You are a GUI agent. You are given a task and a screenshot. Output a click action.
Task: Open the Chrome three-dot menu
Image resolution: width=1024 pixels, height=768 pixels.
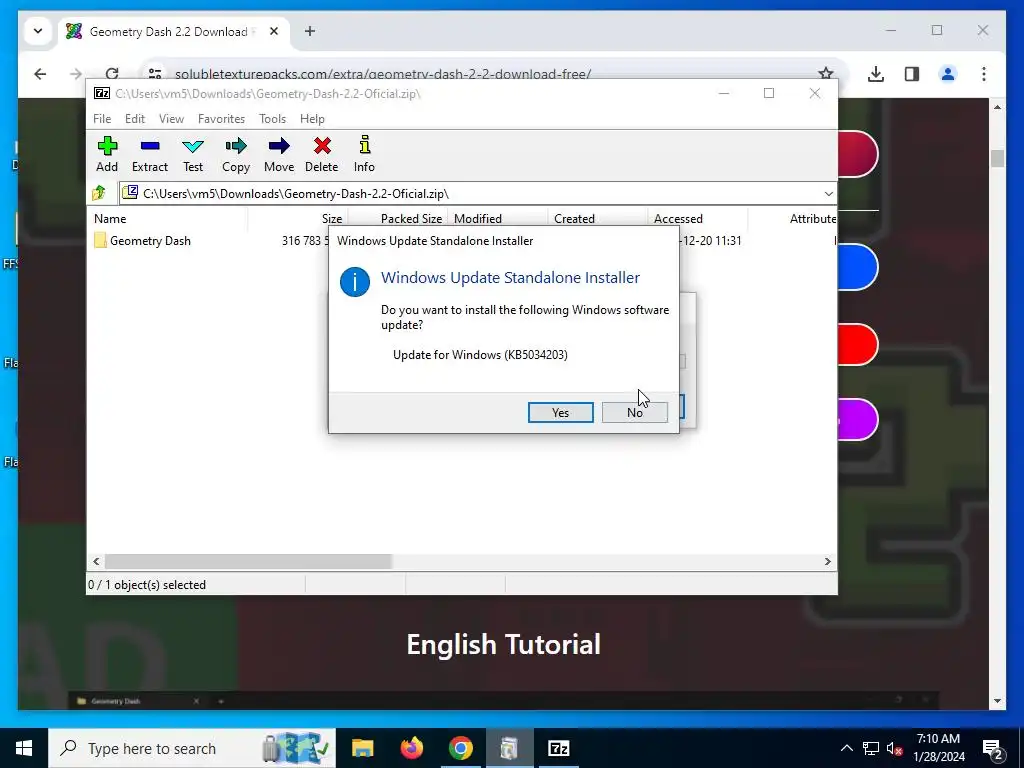click(984, 74)
